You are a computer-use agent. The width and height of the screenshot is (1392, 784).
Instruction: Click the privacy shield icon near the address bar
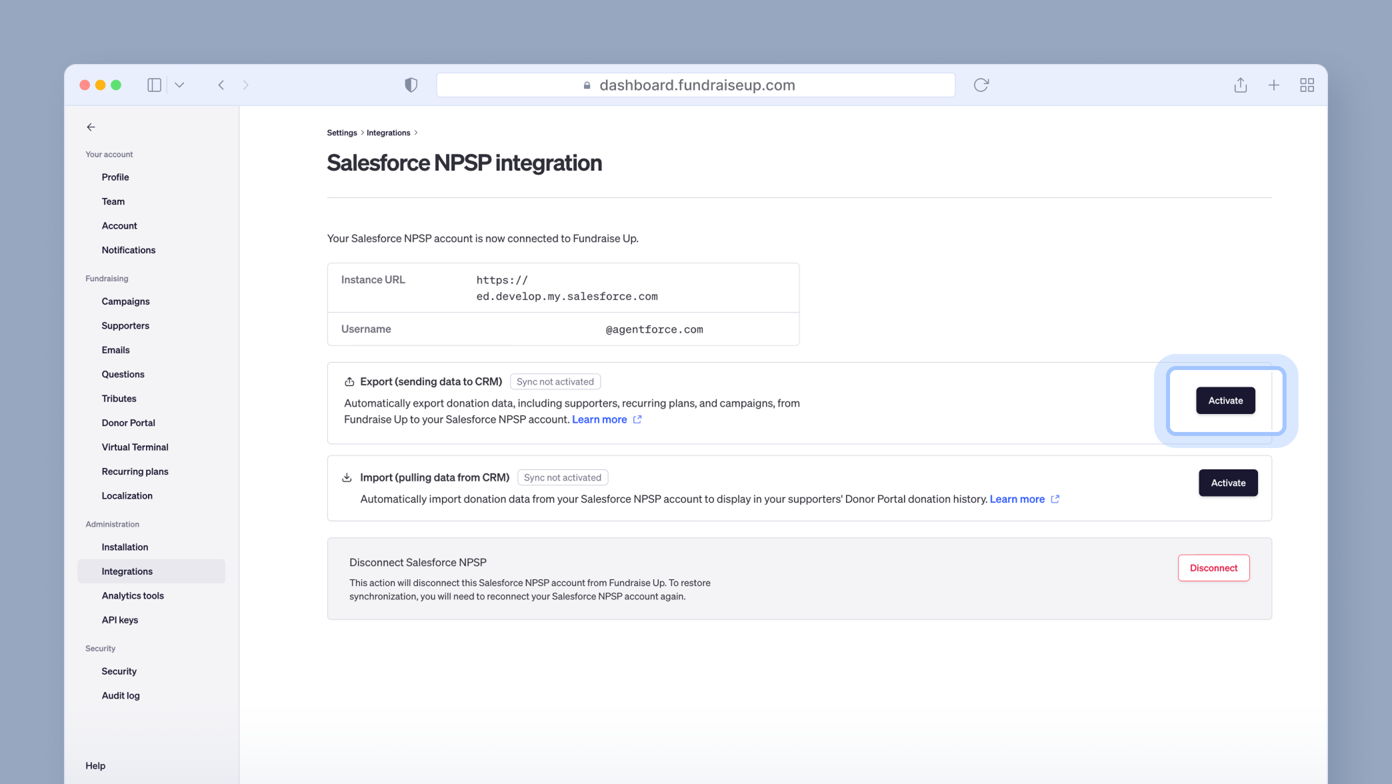pyautogui.click(x=410, y=85)
